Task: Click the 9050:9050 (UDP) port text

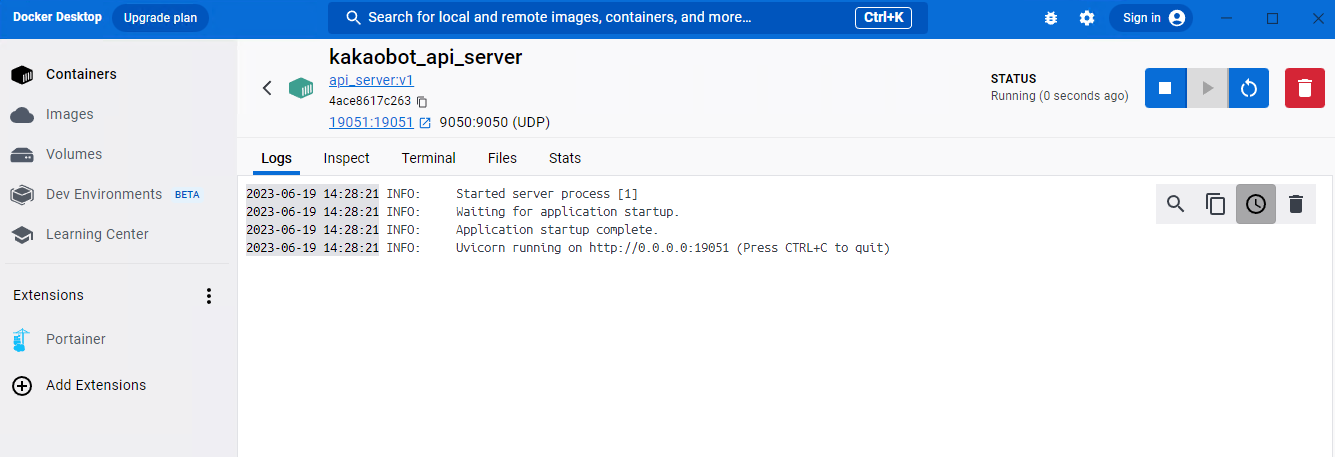Action: pyautogui.click(x=495, y=122)
